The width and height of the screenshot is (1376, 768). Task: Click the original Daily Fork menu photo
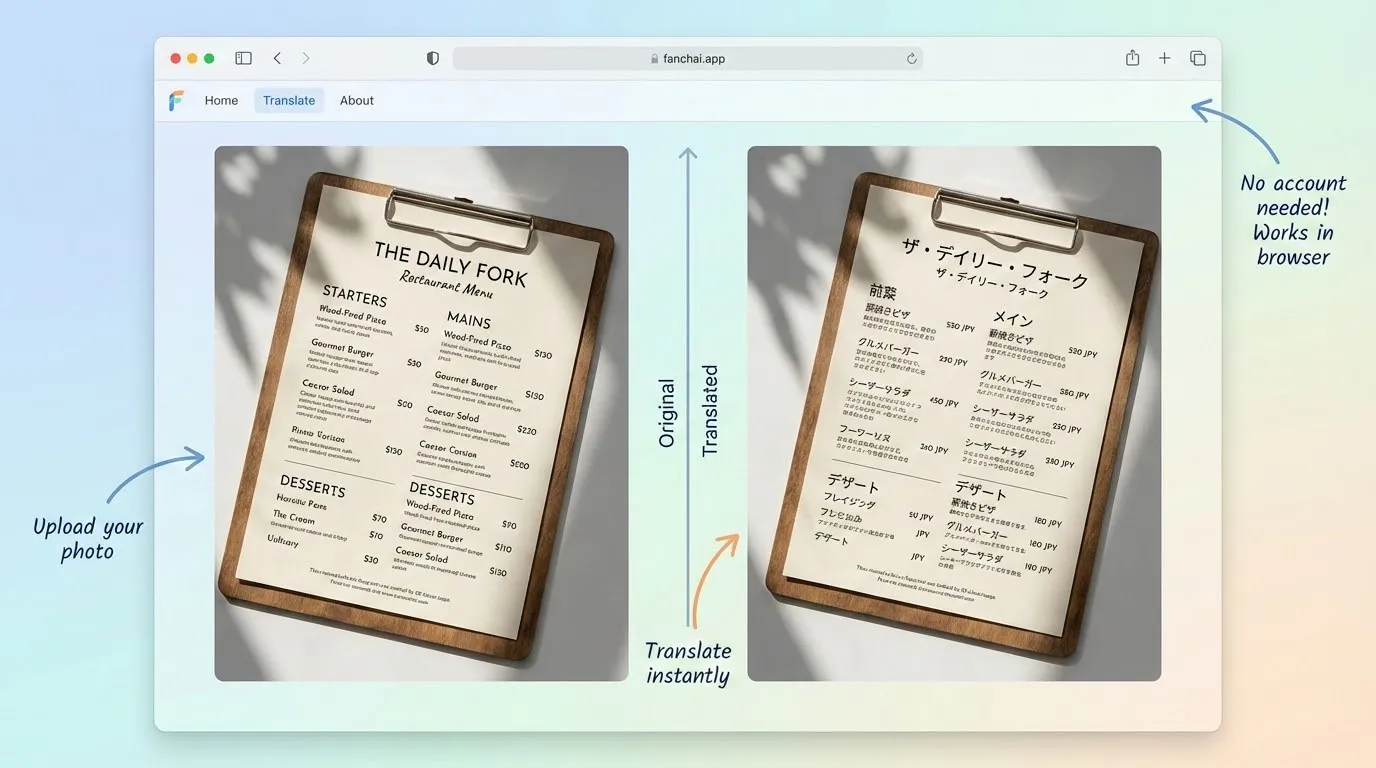tap(420, 410)
